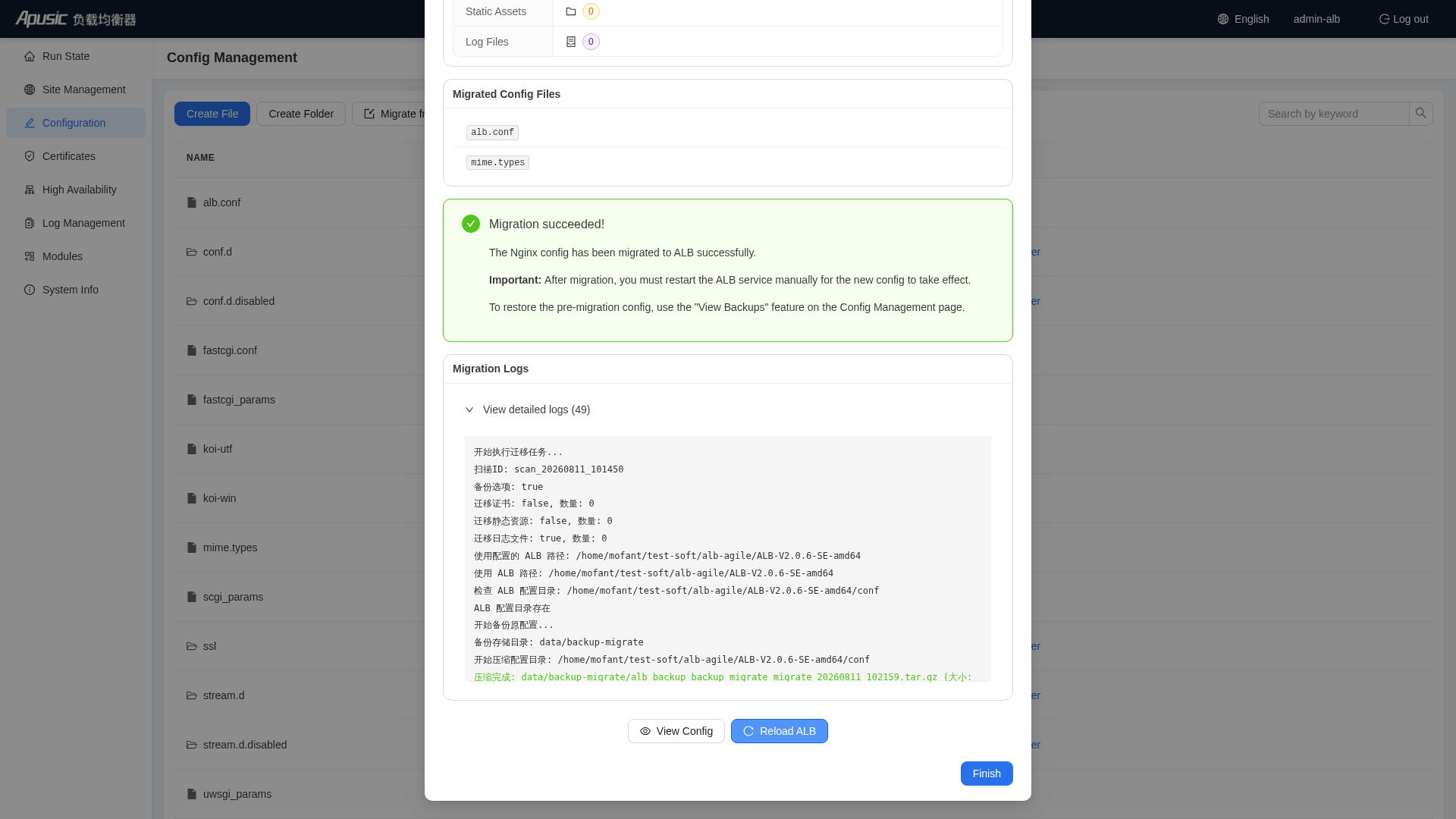
Task: Log out of the console
Action: [1404, 19]
